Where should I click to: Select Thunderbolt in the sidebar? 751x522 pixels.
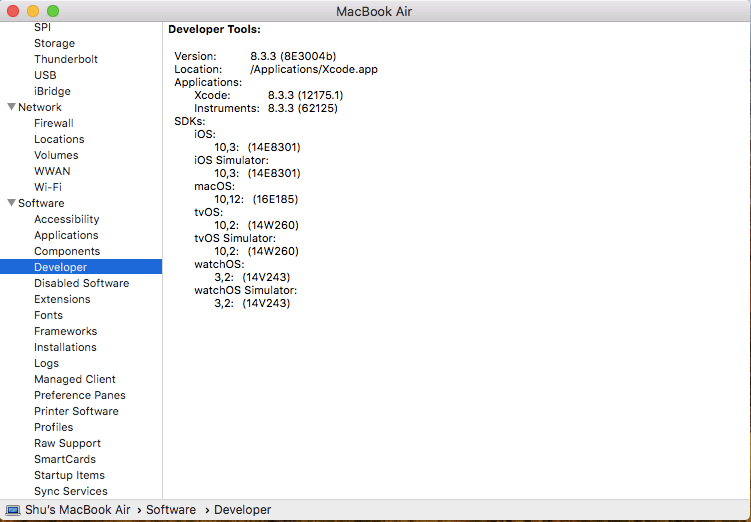66,59
